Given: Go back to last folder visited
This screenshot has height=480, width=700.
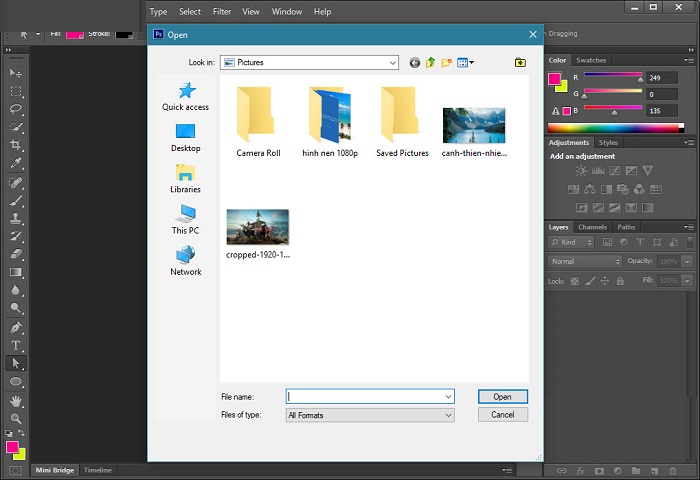Looking at the screenshot, I should point(415,63).
